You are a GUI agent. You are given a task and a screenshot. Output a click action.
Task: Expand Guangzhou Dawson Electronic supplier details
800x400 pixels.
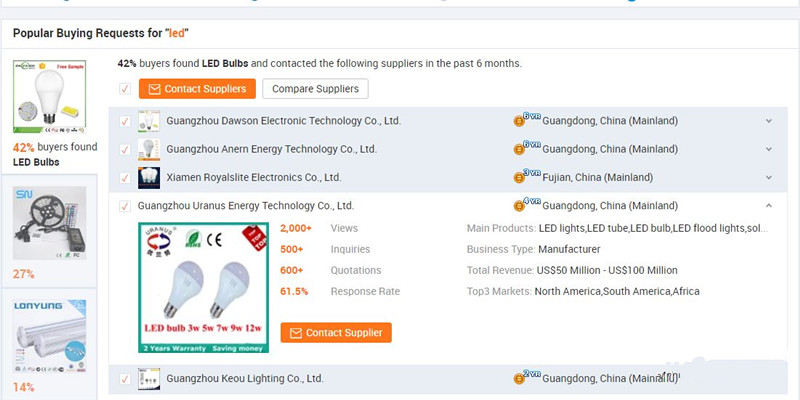click(768, 121)
